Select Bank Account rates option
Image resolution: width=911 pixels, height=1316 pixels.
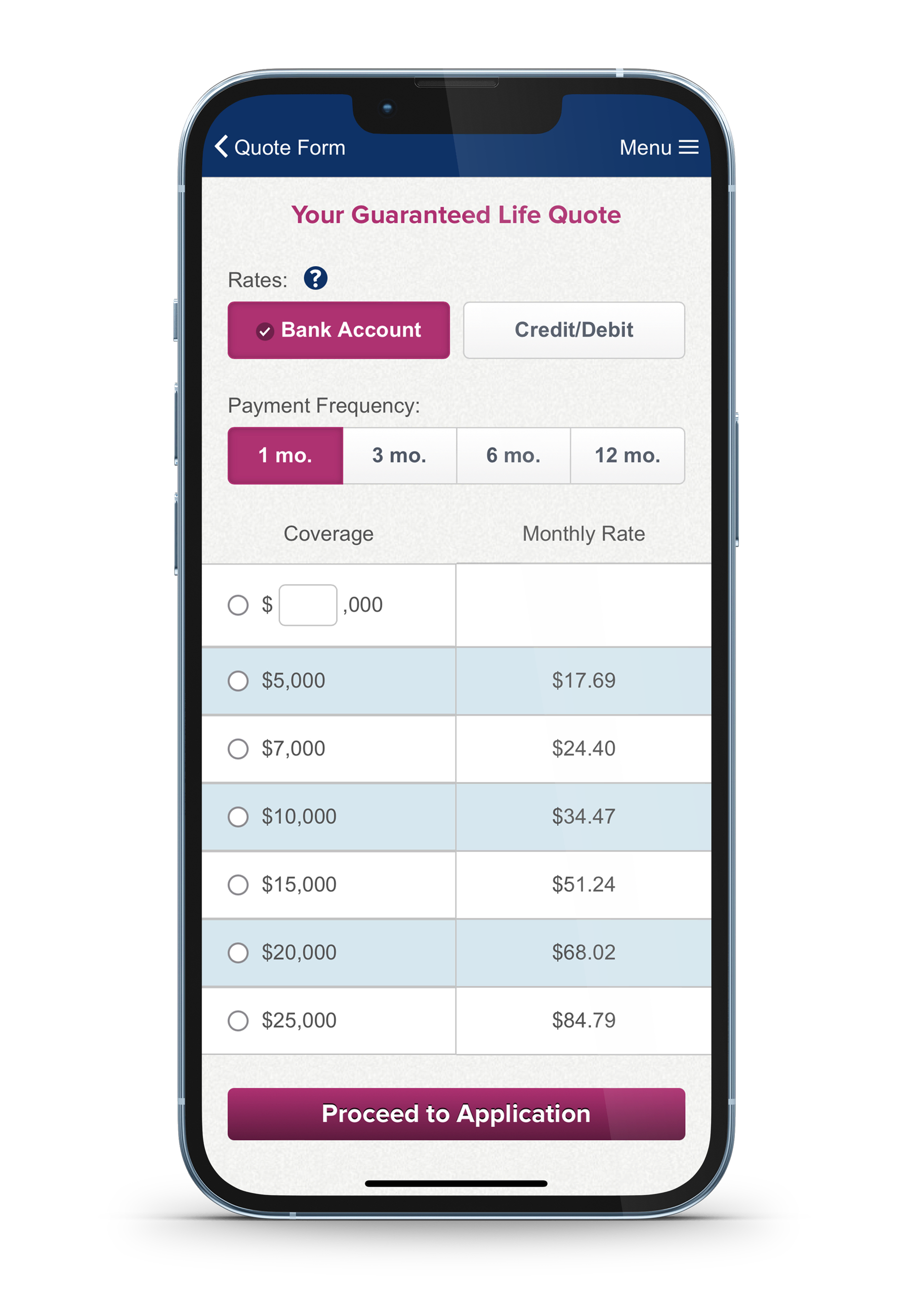point(339,330)
